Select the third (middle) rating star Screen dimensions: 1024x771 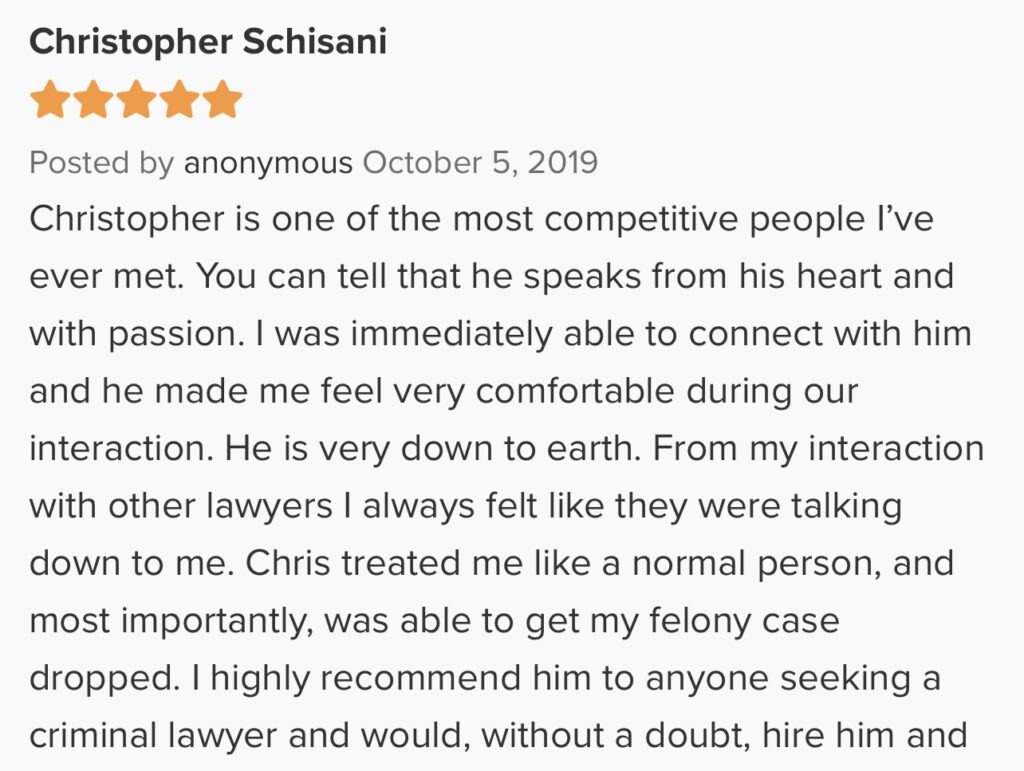point(136,101)
